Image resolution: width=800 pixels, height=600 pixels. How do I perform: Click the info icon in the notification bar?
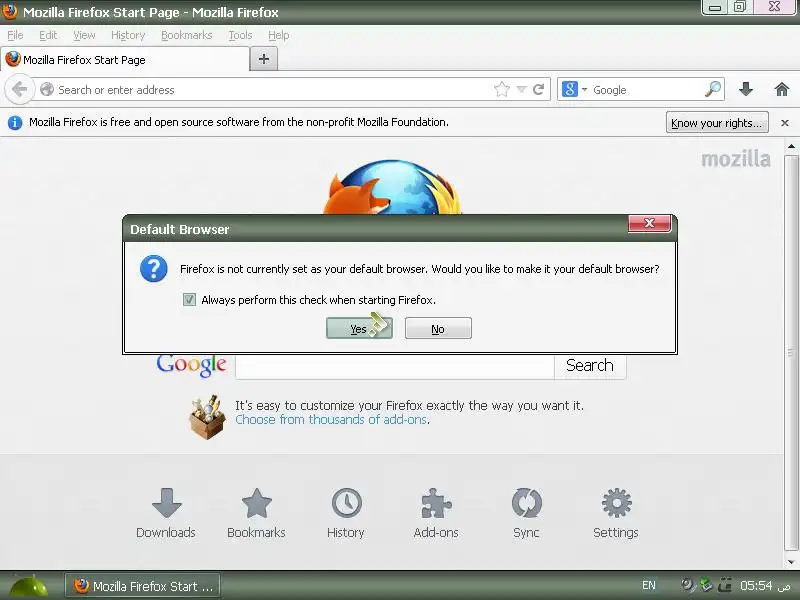coord(15,123)
